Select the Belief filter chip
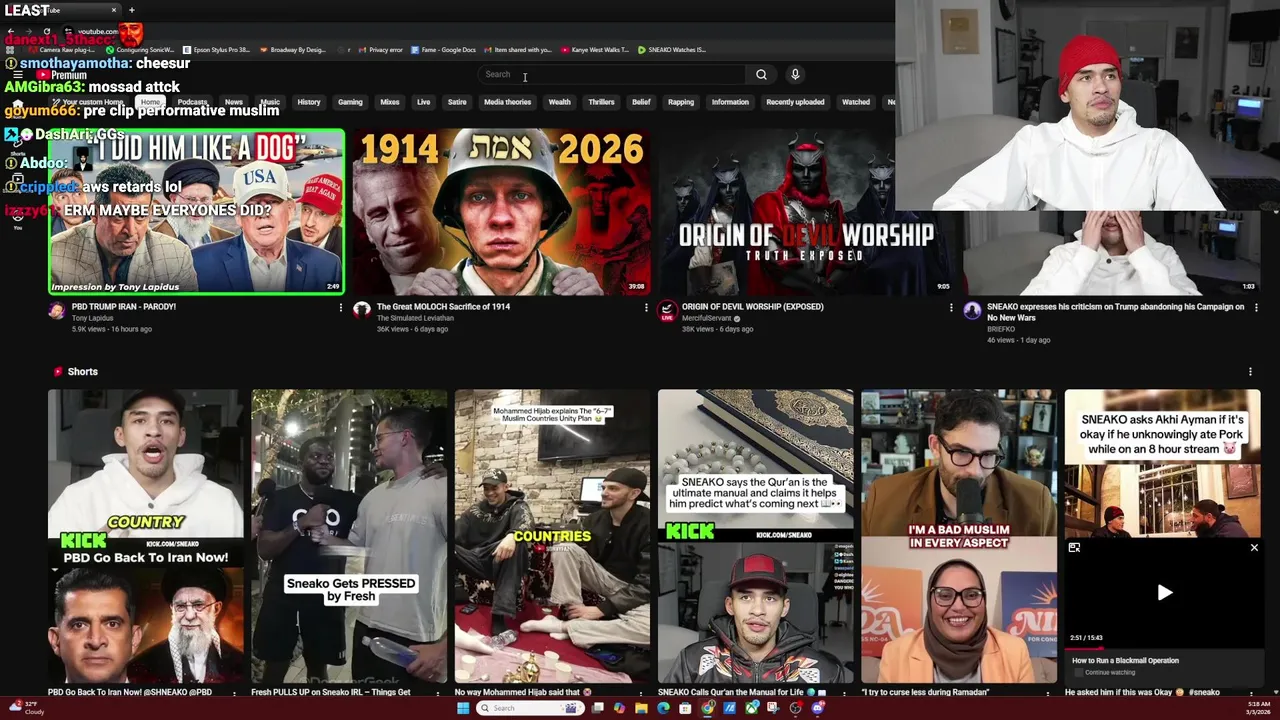Screen dimensions: 1280x720 tap(641, 102)
